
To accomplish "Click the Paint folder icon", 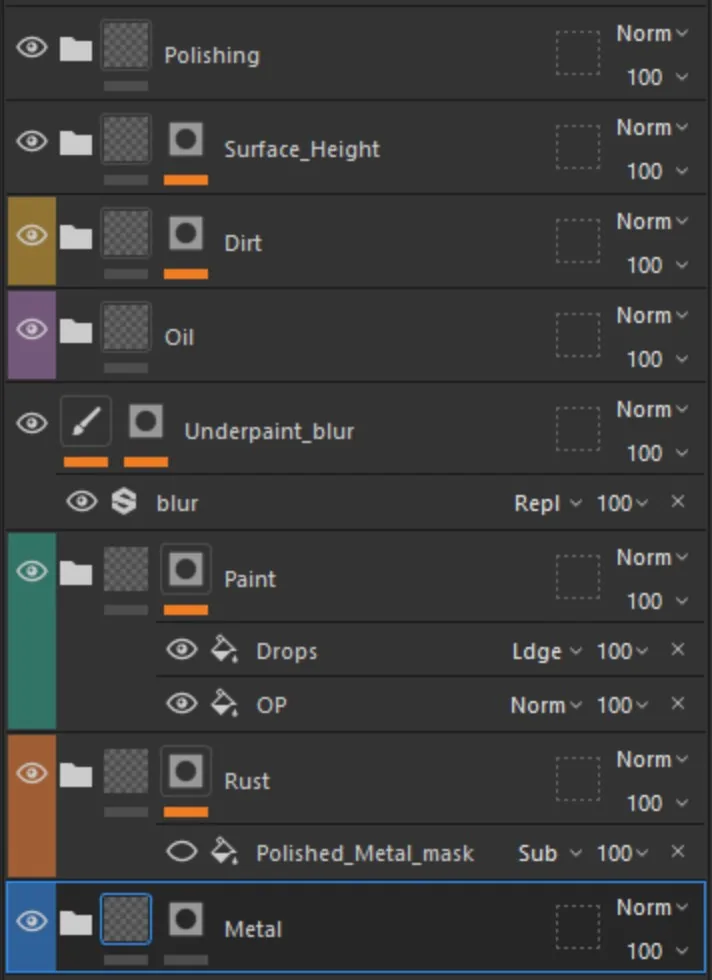I will (x=76, y=572).
